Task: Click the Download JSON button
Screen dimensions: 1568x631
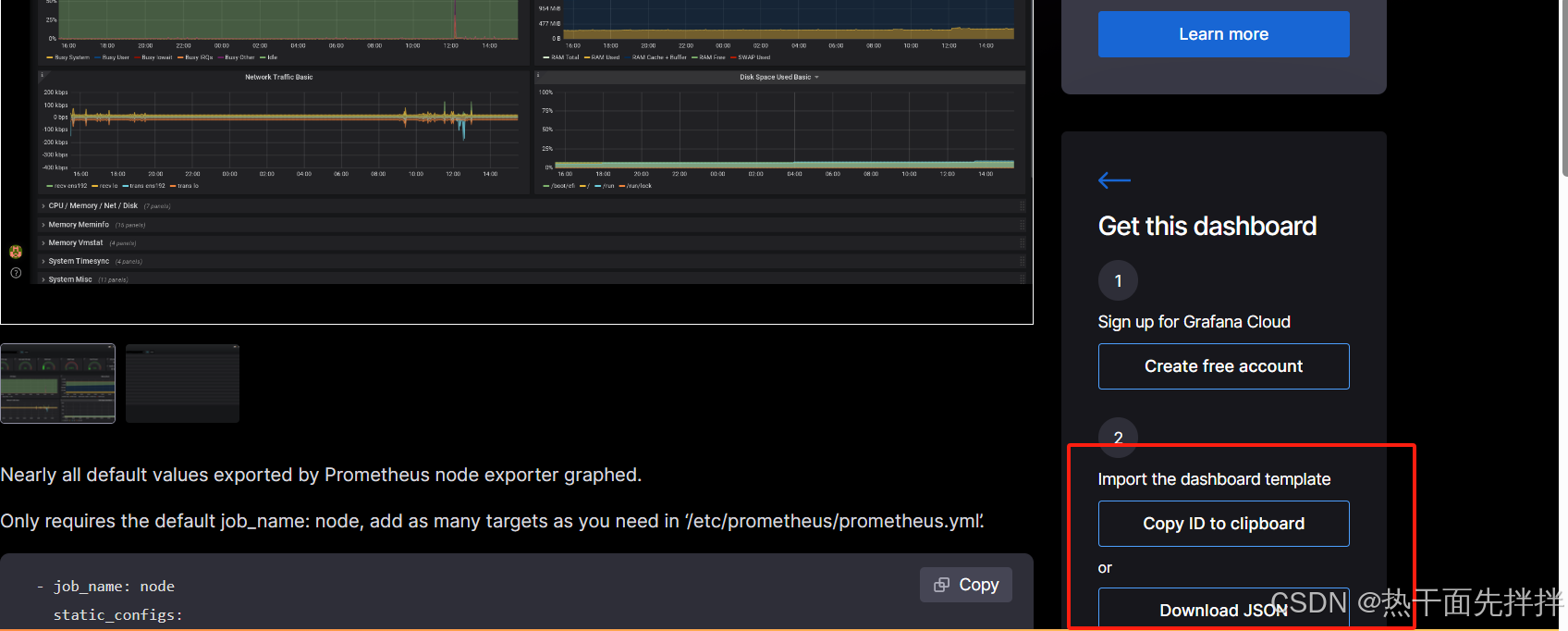Action: point(1223,609)
